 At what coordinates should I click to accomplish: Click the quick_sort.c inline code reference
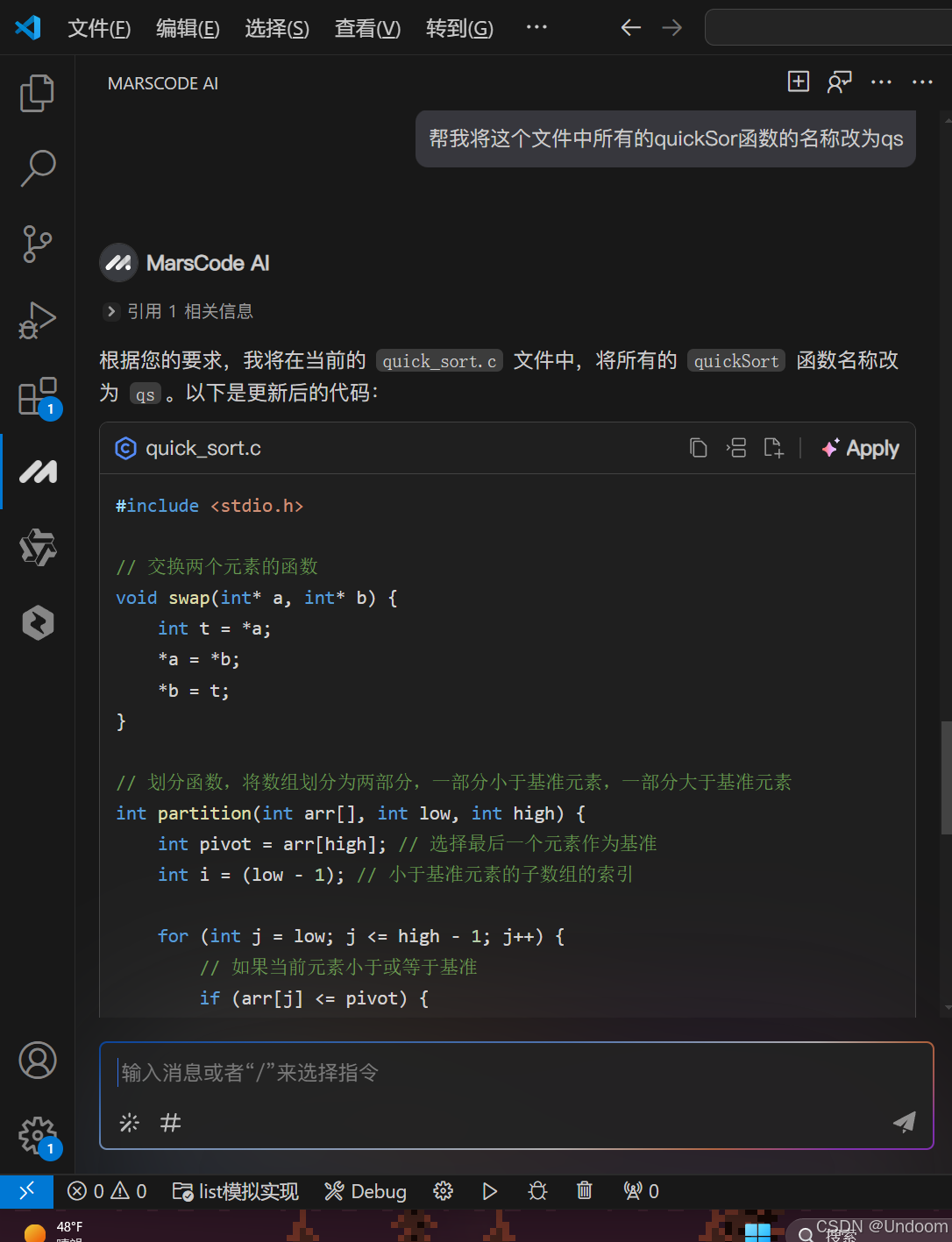pyautogui.click(x=439, y=360)
